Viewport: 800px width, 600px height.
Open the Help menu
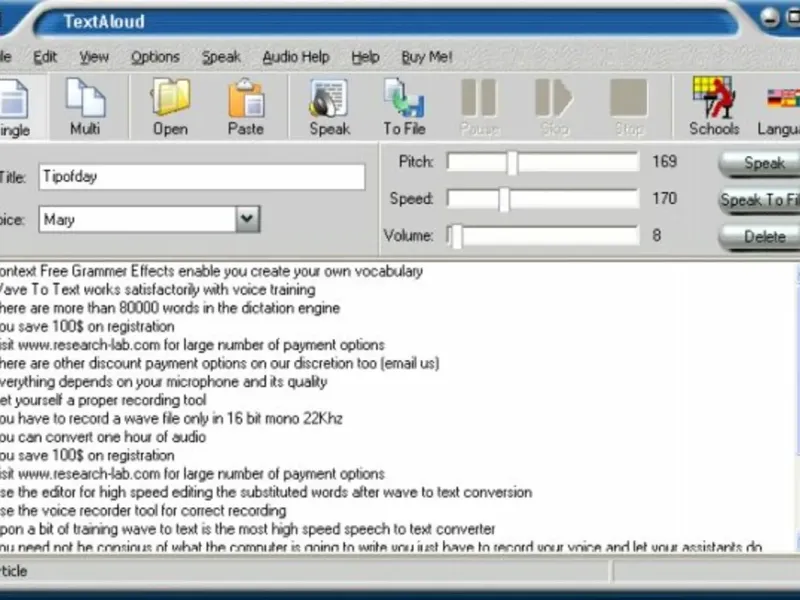(365, 57)
